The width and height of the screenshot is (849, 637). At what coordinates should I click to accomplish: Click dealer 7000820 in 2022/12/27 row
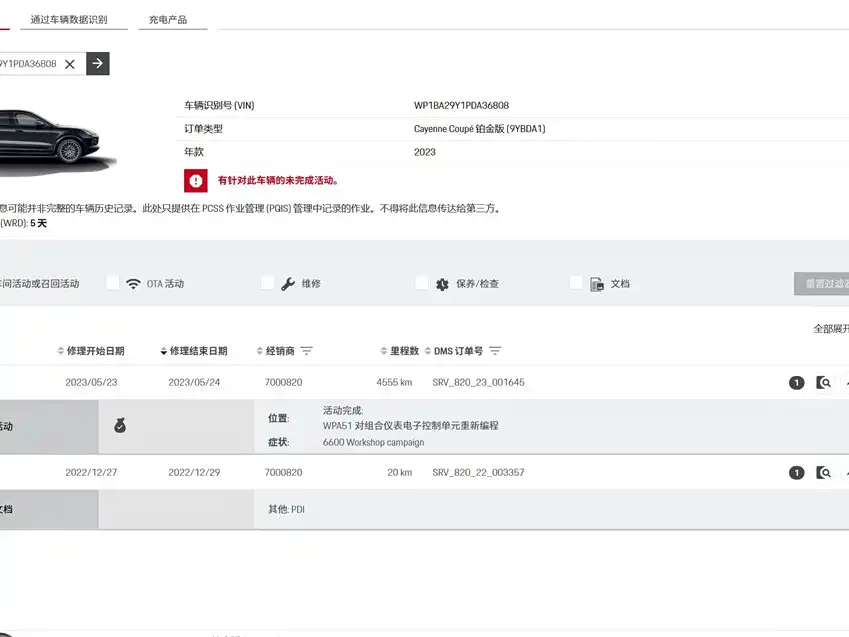(283, 472)
